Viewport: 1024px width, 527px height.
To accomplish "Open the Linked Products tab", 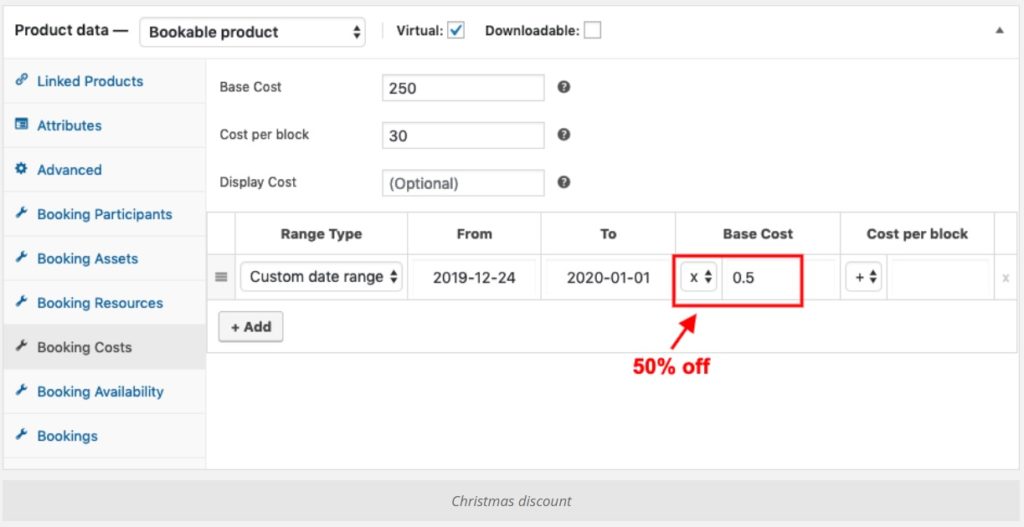I will tap(104, 81).
